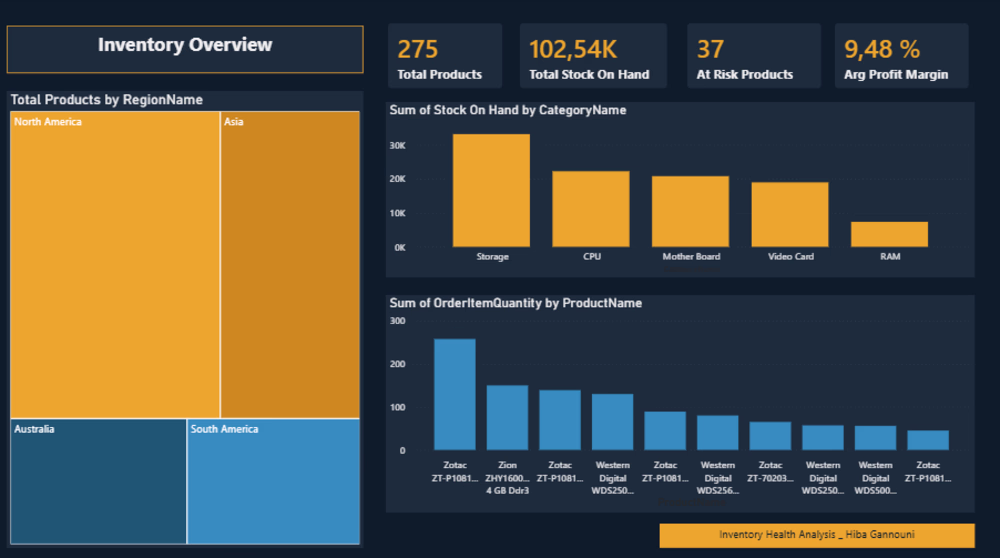Click the Inventory Health Analysis Hiba Gannouni banner
The height and width of the screenshot is (558, 1000).
[x=817, y=535]
